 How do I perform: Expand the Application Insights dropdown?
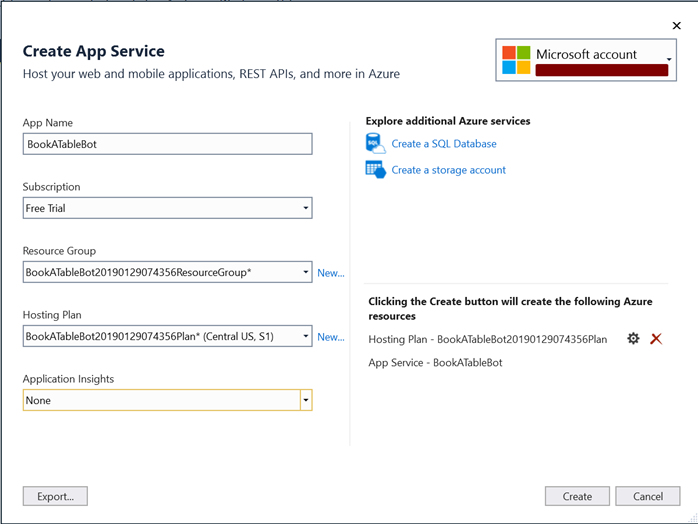(x=306, y=400)
